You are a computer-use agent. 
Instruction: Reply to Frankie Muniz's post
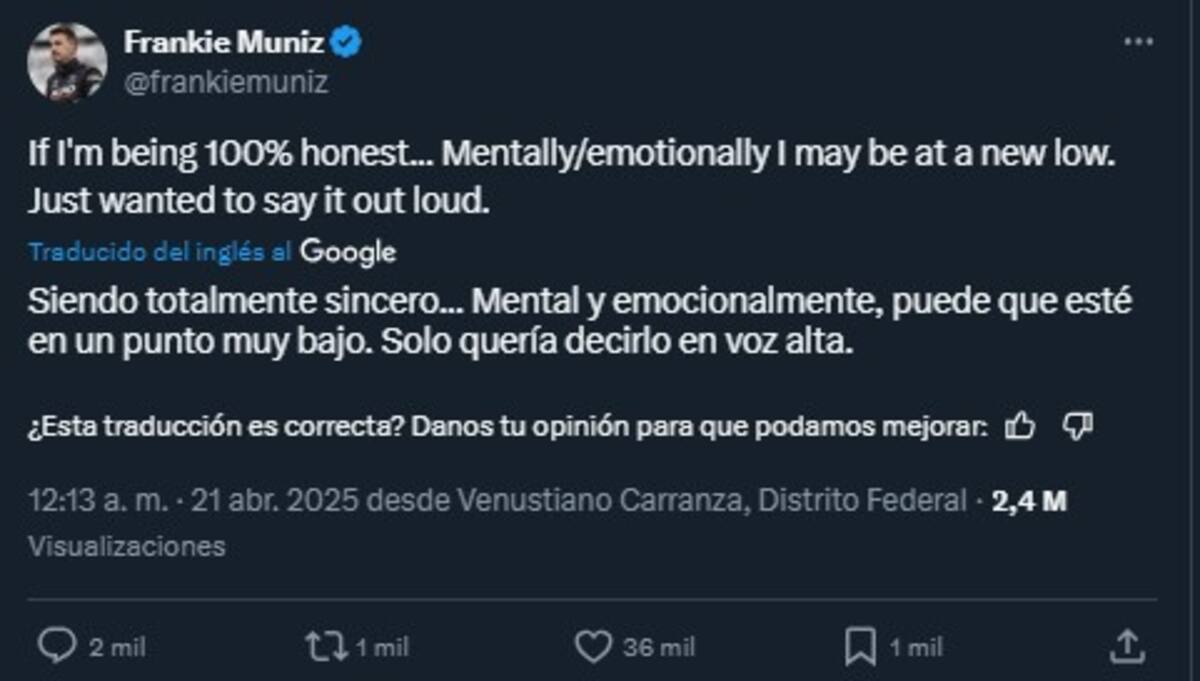(x=60, y=647)
